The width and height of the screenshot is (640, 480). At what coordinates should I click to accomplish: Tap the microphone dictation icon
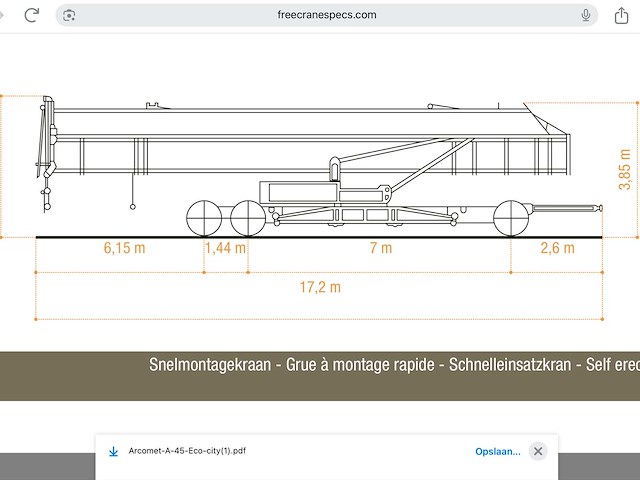[x=586, y=15]
